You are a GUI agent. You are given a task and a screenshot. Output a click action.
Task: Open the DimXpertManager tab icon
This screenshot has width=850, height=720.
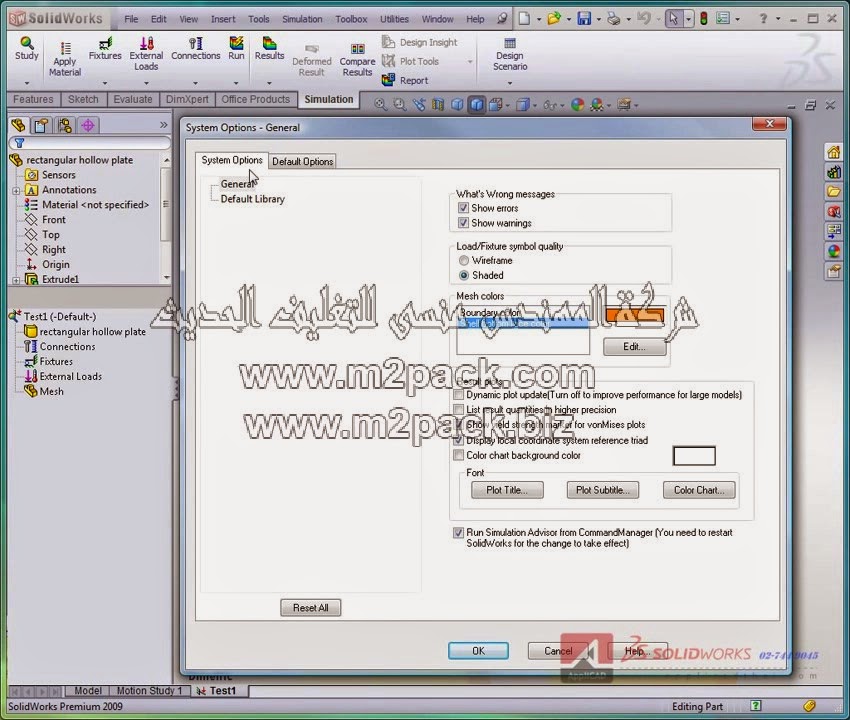[88, 125]
